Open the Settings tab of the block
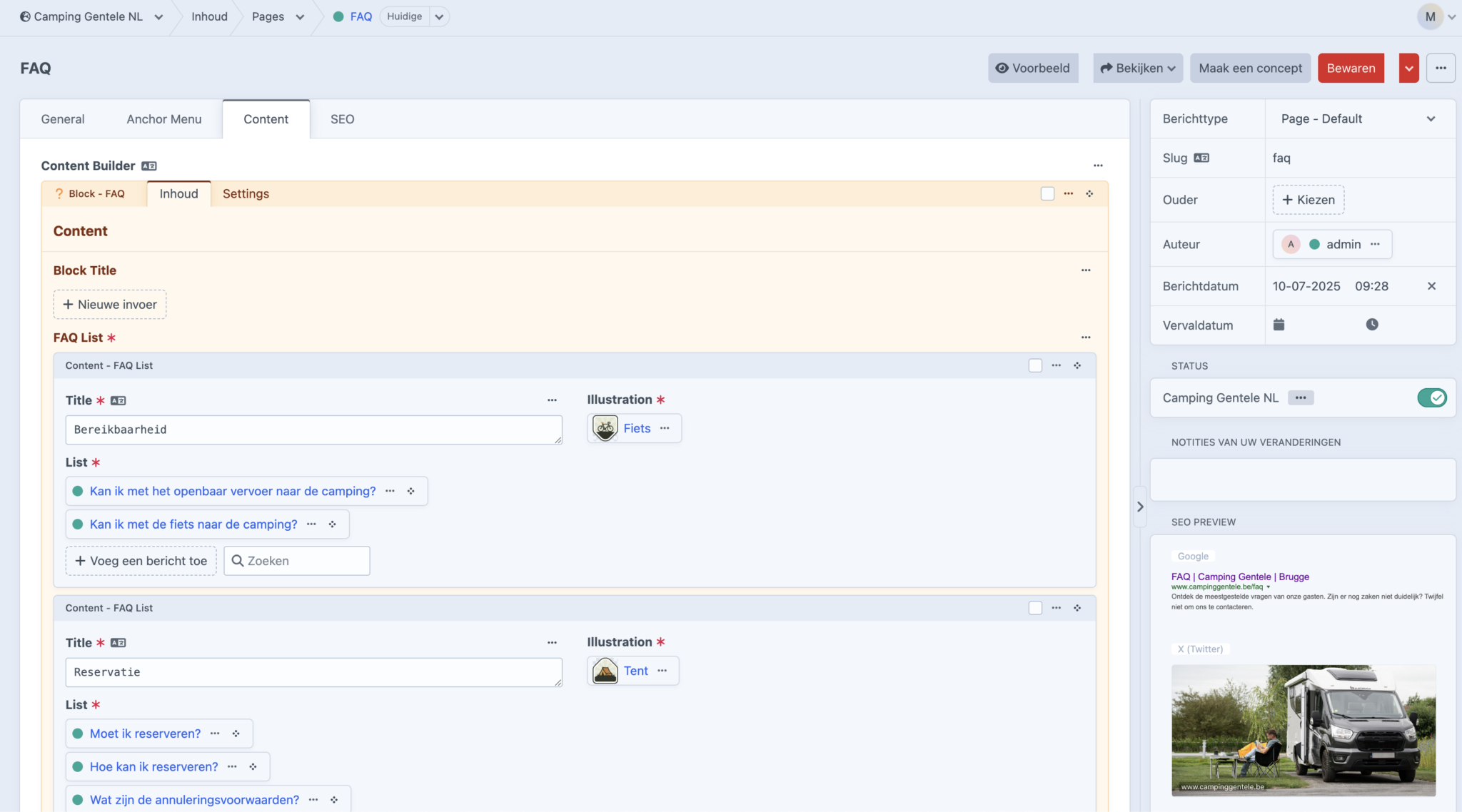The height and width of the screenshot is (812, 1462). coord(246,194)
